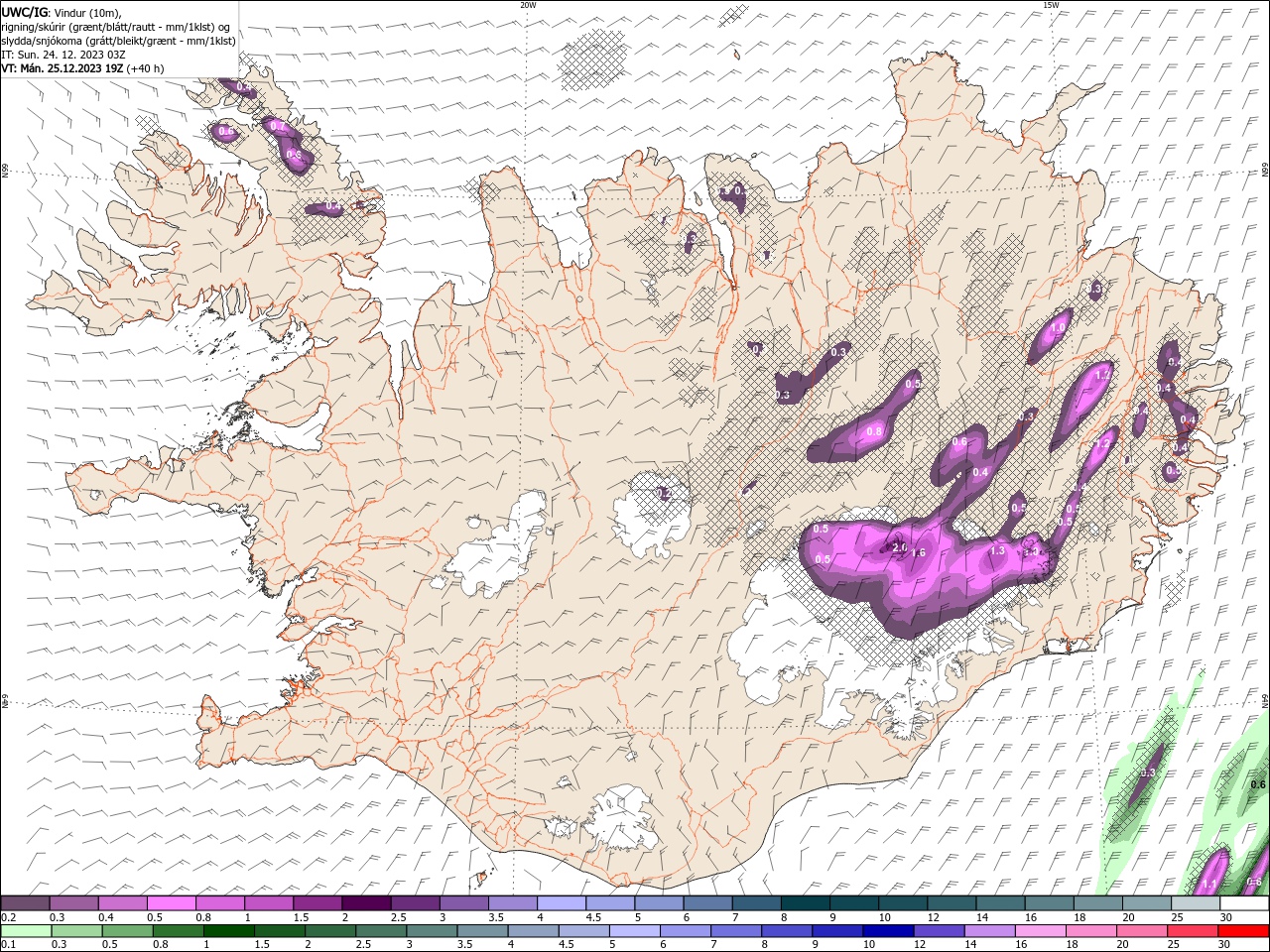Select the white top-row swatch labeled 30
1270x952 pixels.
click(1243, 903)
